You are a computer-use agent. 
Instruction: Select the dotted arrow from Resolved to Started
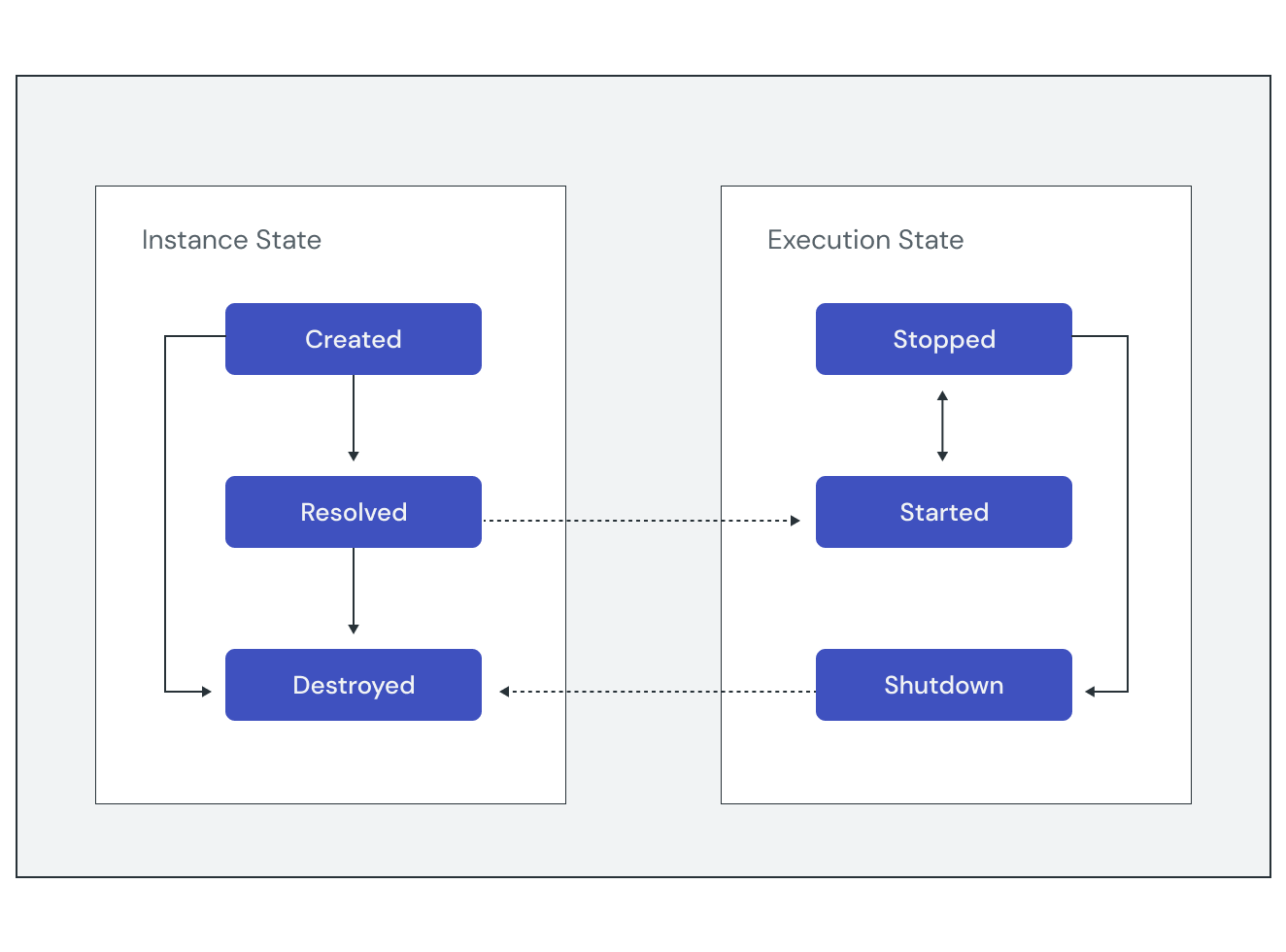(x=641, y=521)
